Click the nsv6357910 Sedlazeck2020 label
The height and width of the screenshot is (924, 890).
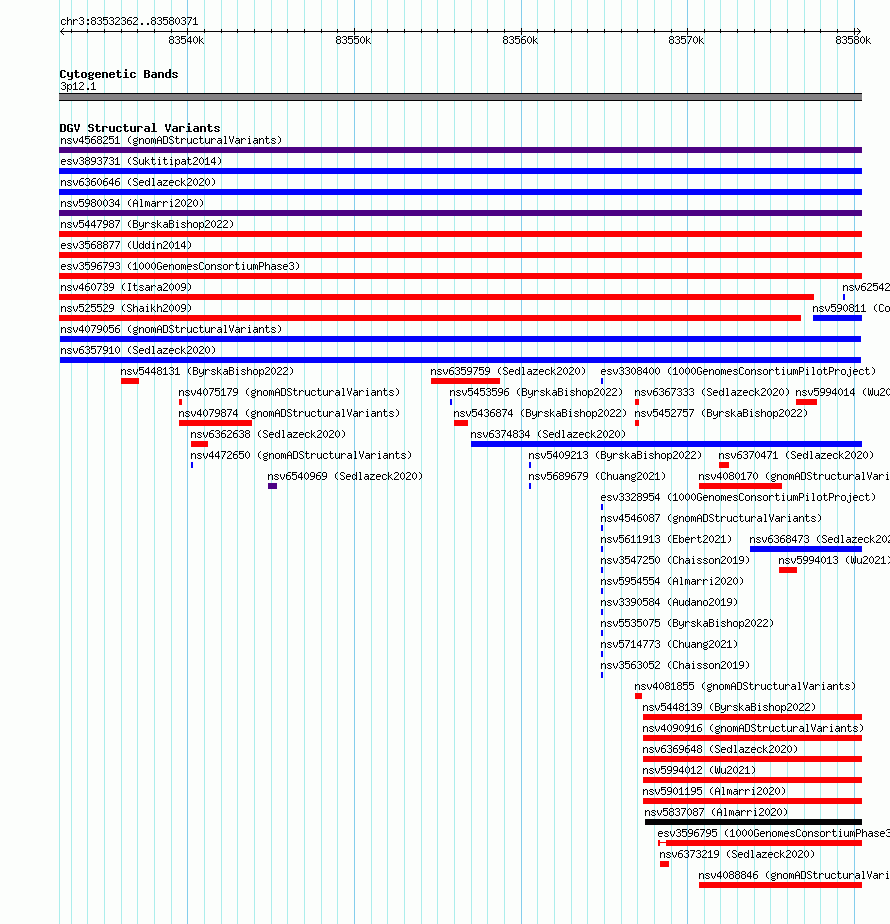[138, 351]
